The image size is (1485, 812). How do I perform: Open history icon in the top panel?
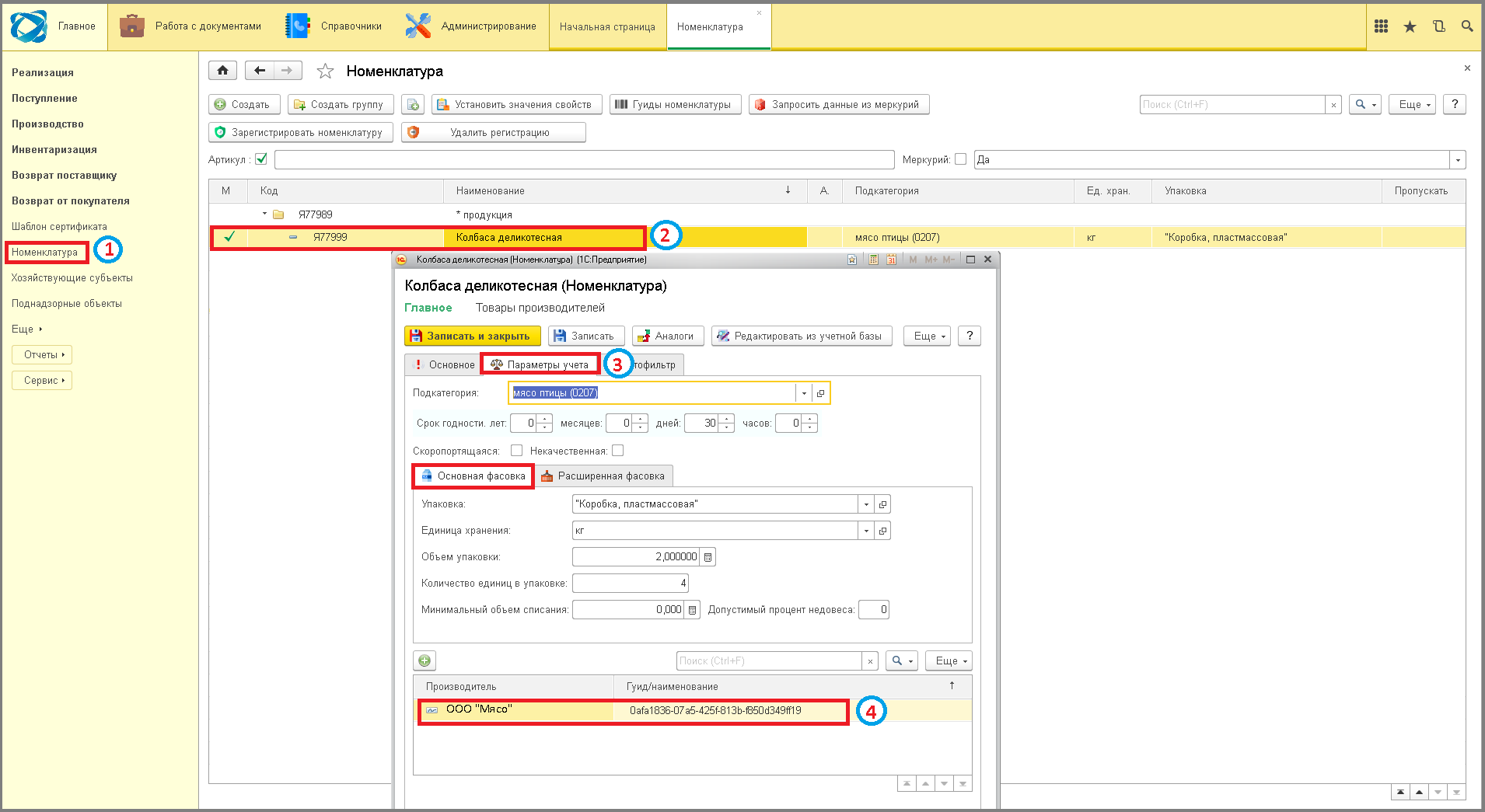pos(1438,26)
